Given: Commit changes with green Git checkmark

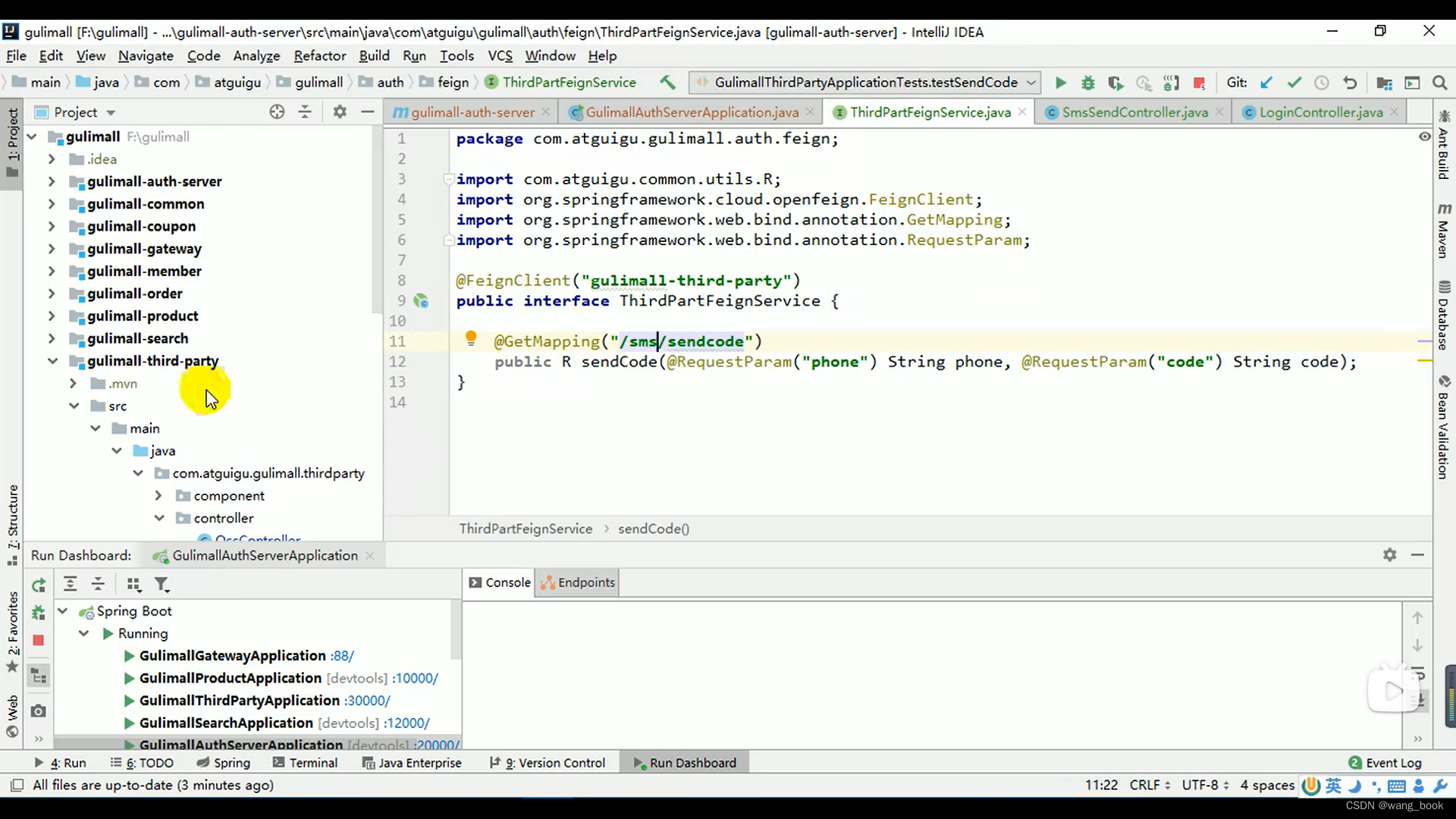Looking at the screenshot, I should [x=1294, y=83].
